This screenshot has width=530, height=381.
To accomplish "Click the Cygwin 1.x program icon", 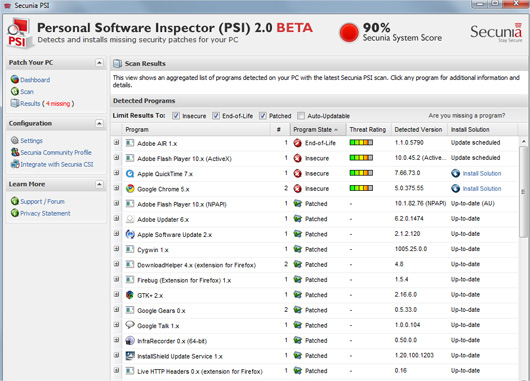I will 130,249.
